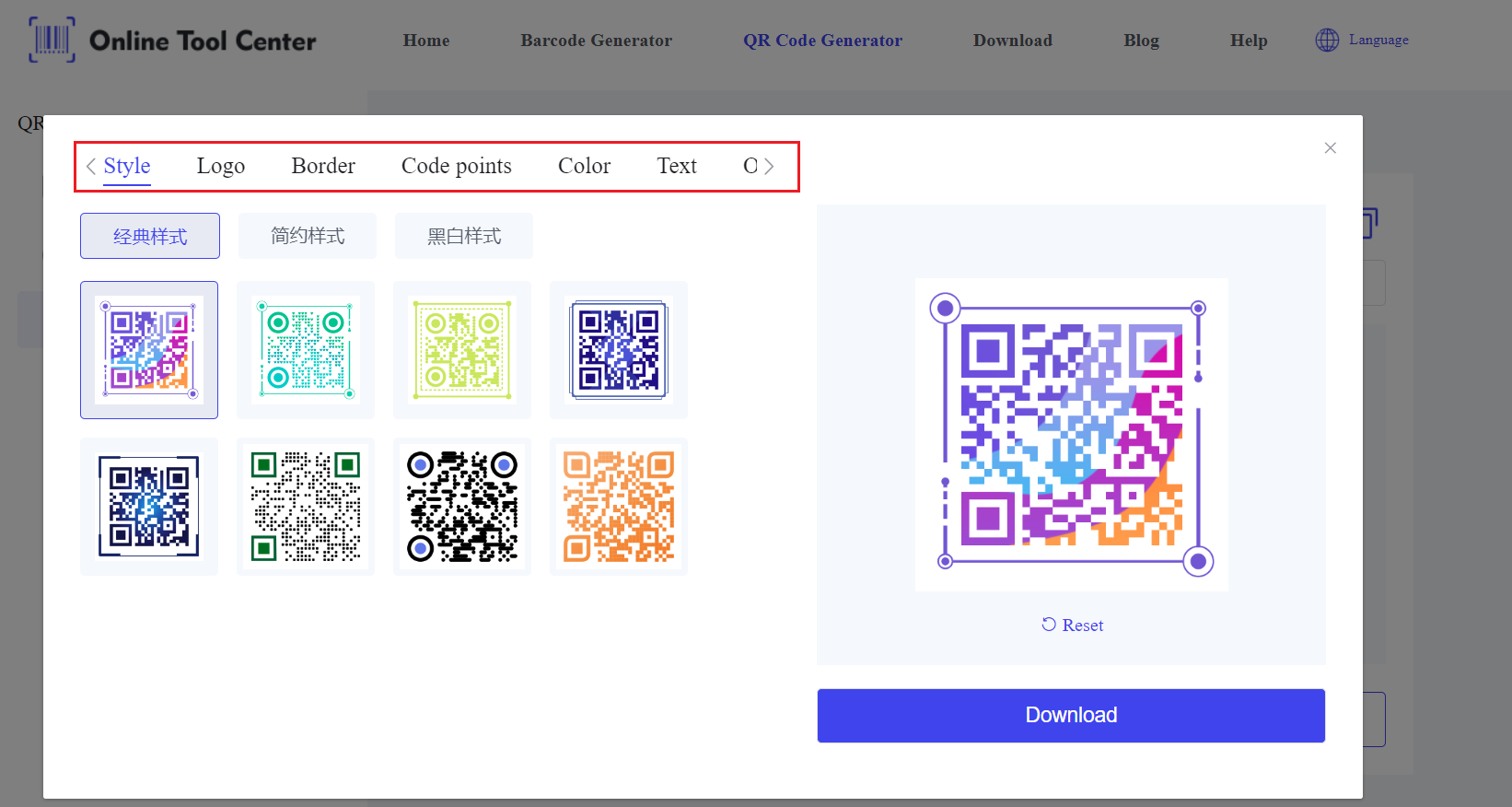Open QR Code Generator navigation item

[823, 41]
